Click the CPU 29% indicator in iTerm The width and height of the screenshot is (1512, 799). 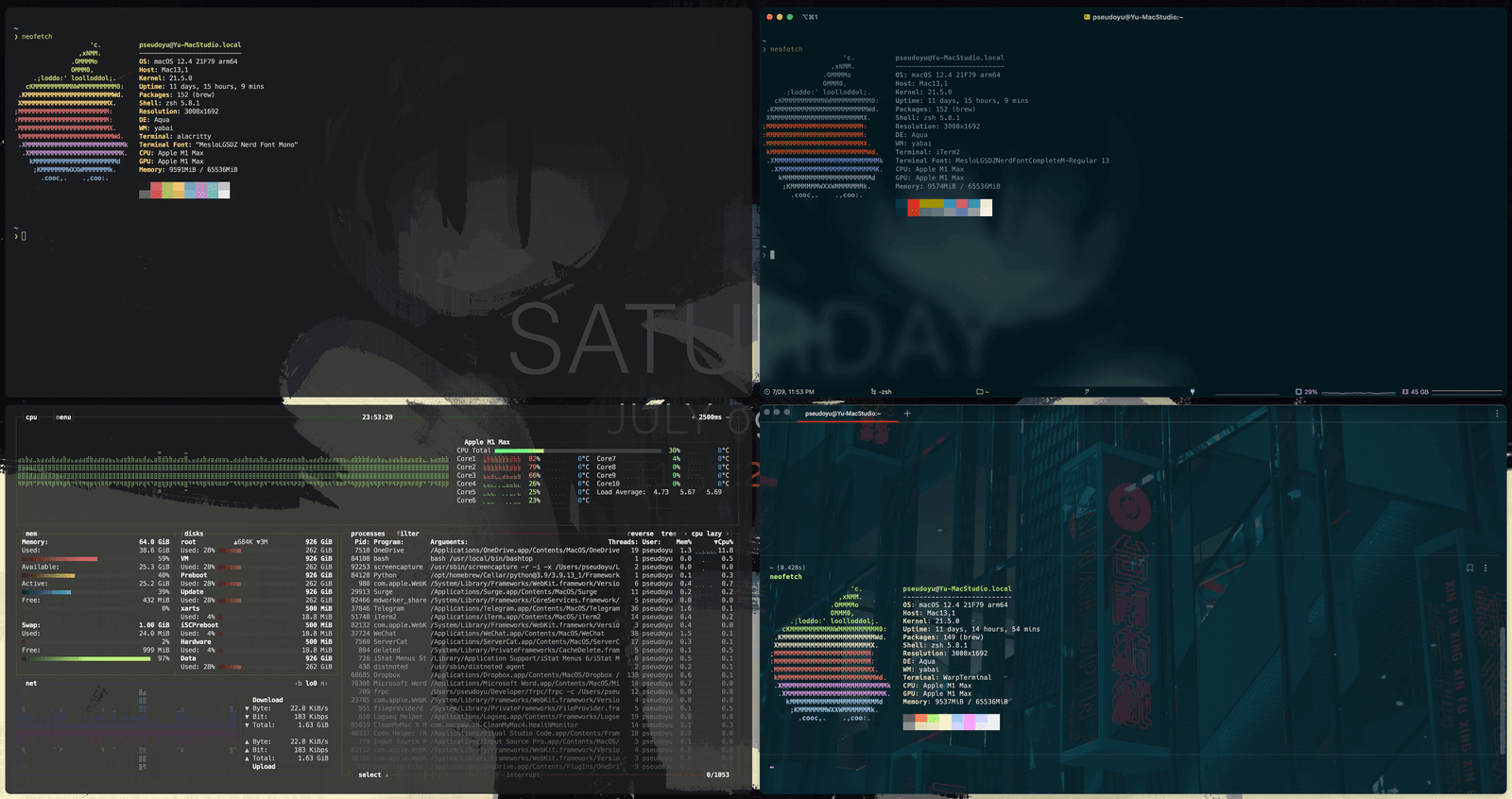pyautogui.click(x=1307, y=392)
